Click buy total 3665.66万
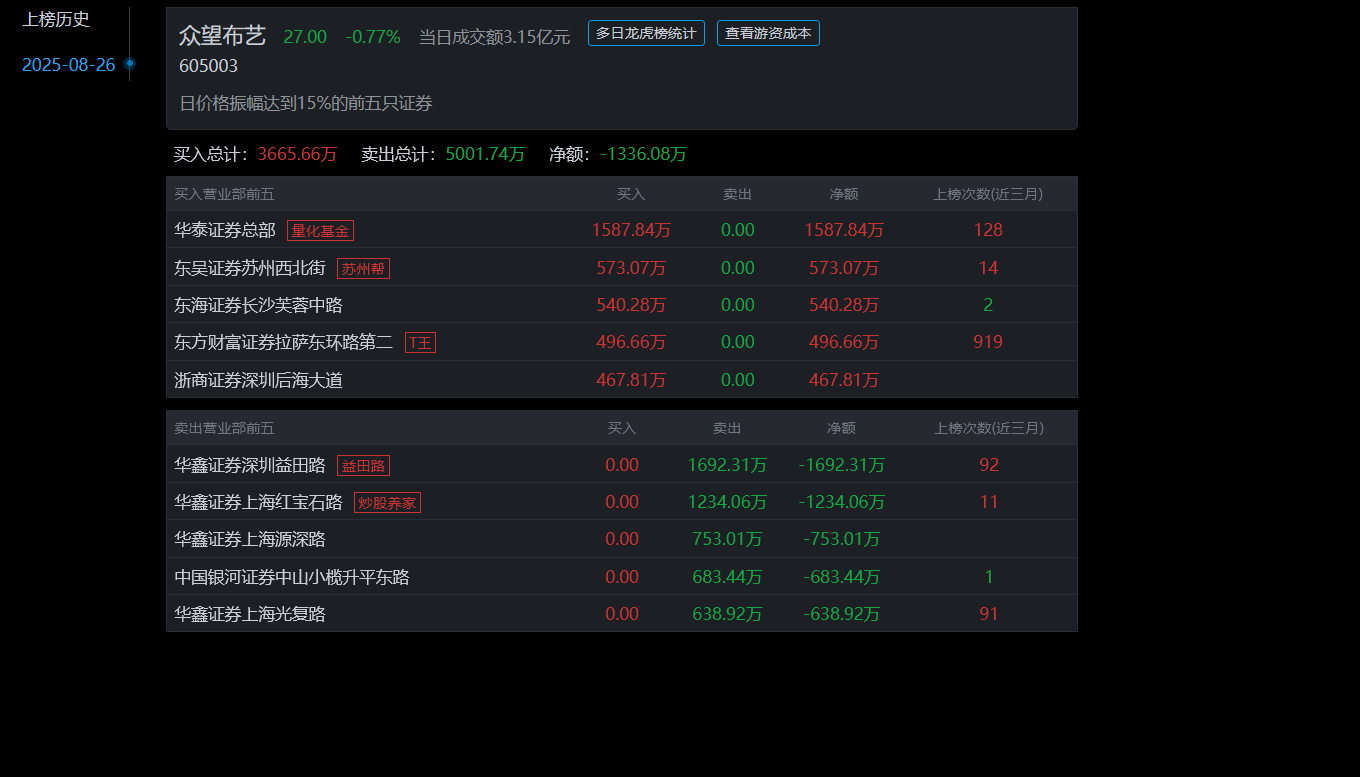Screen dimensions: 1360x777 point(297,154)
